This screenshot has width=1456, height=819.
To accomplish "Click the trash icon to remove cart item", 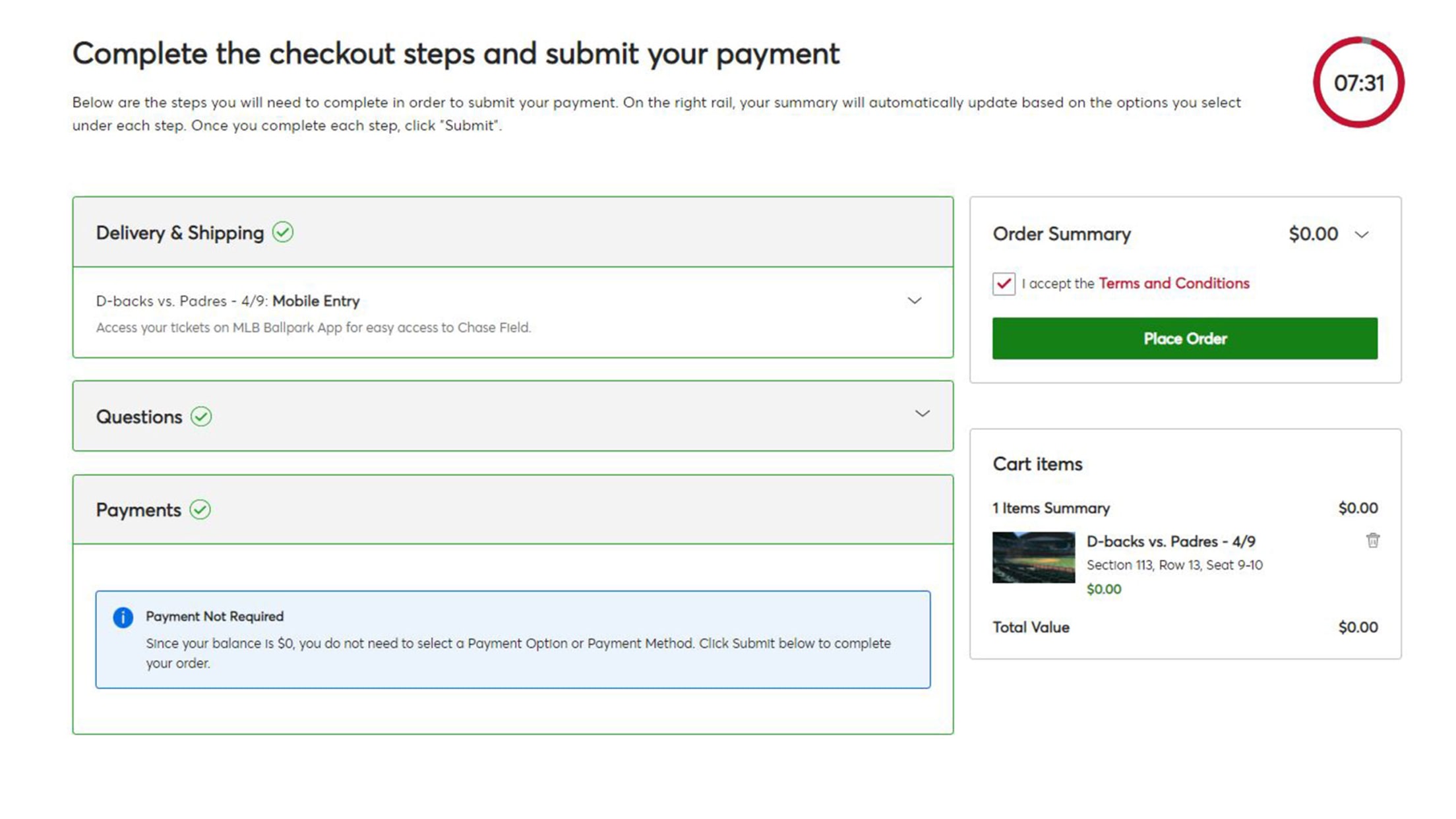I will click(1372, 539).
